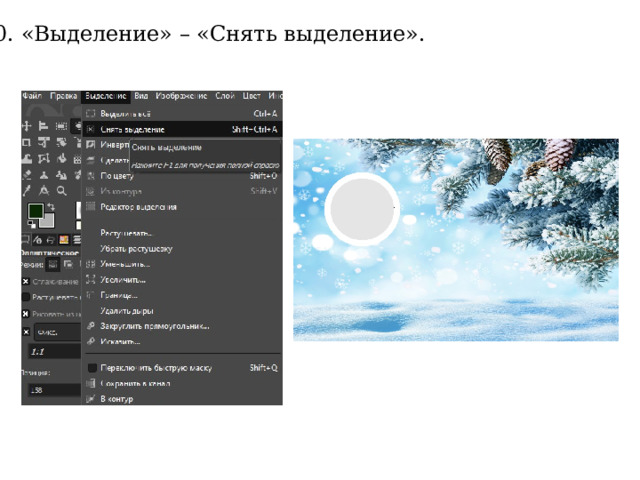The image size is (640, 480).
Task: Reset colors to black and white
Action: click(31, 224)
